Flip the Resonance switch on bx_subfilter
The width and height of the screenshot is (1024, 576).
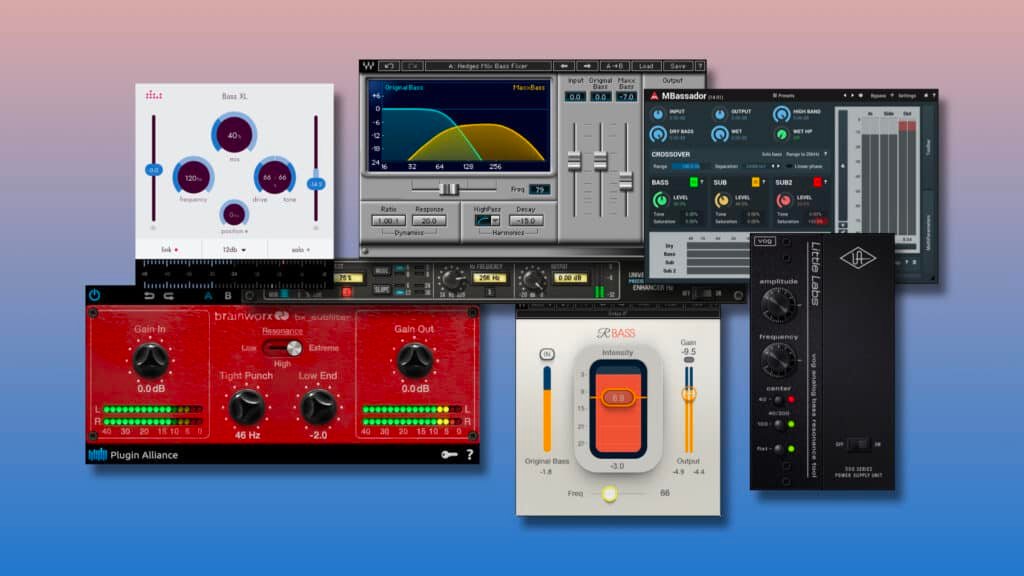coord(283,348)
